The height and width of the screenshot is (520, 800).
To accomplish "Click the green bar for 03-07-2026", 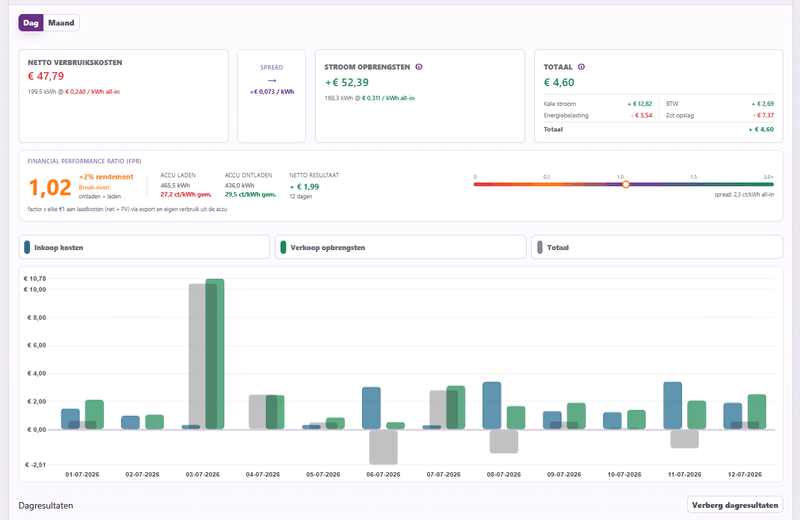I will [x=215, y=354].
